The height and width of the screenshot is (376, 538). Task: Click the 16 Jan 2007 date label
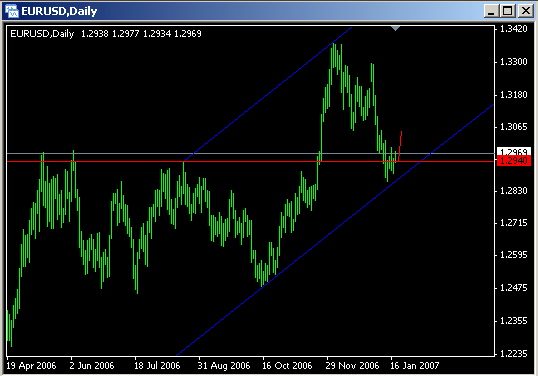pos(414,366)
